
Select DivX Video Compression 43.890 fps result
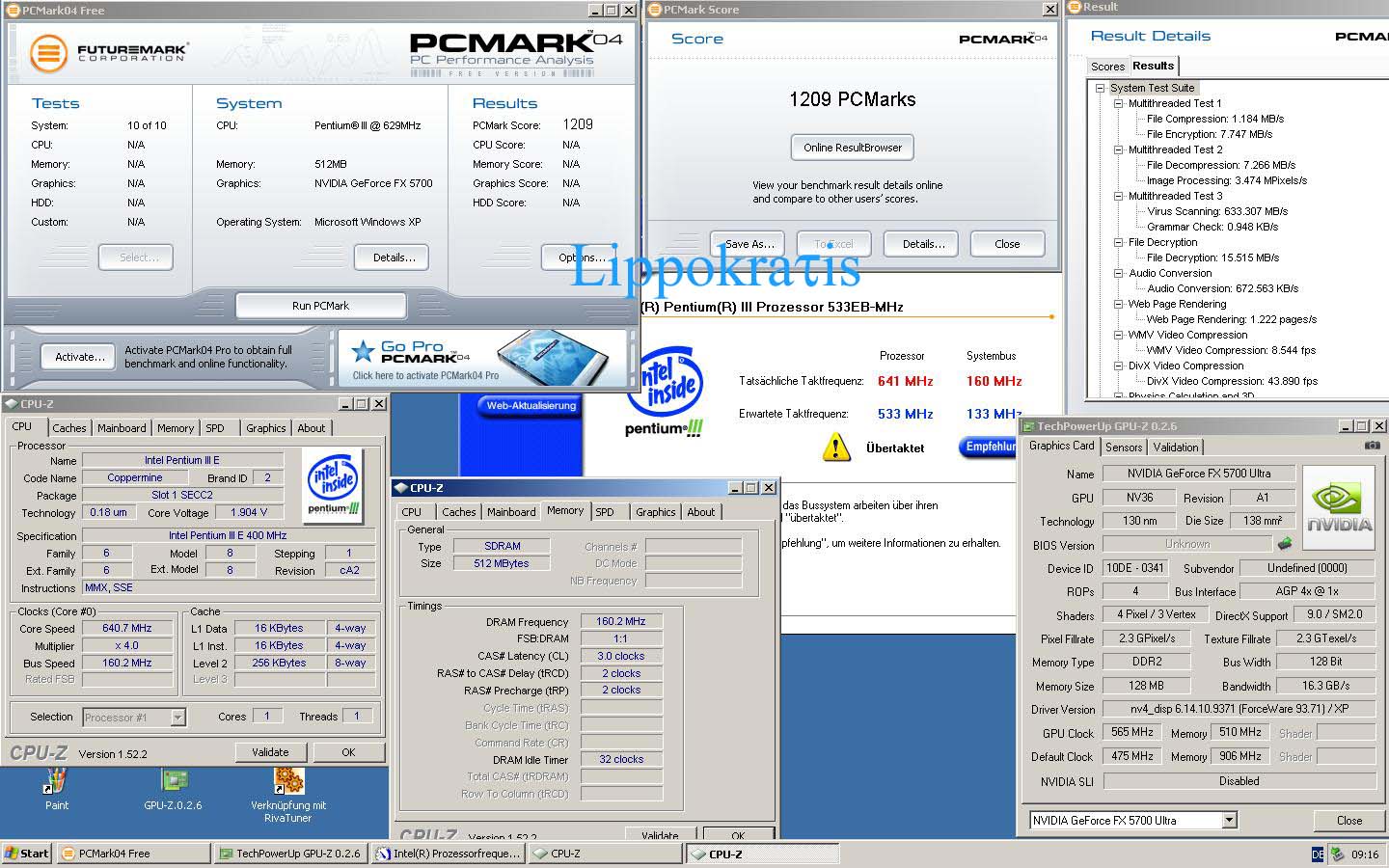tap(1232, 381)
